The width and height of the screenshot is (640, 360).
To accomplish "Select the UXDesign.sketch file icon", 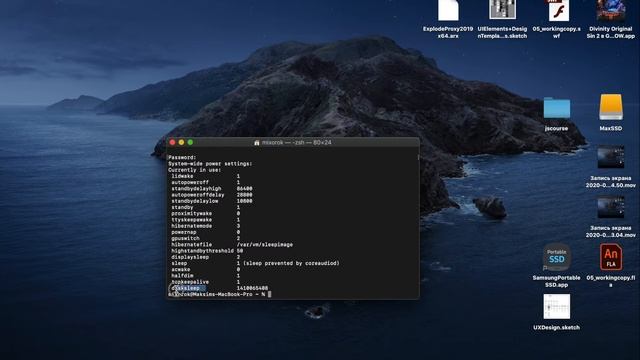I will pos(556,307).
